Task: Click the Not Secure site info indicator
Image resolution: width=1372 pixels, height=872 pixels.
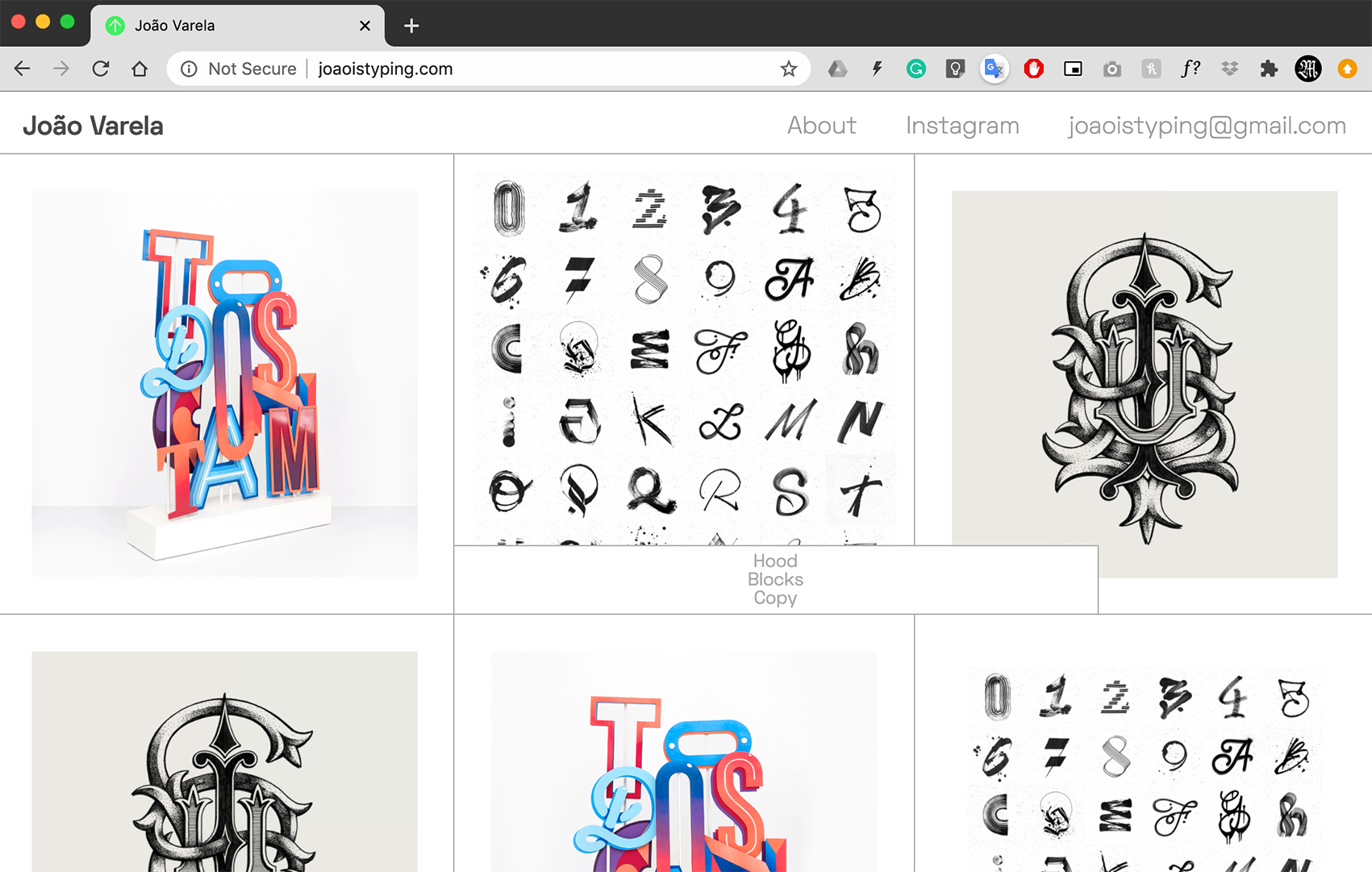Action: pyautogui.click(x=239, y=69)
